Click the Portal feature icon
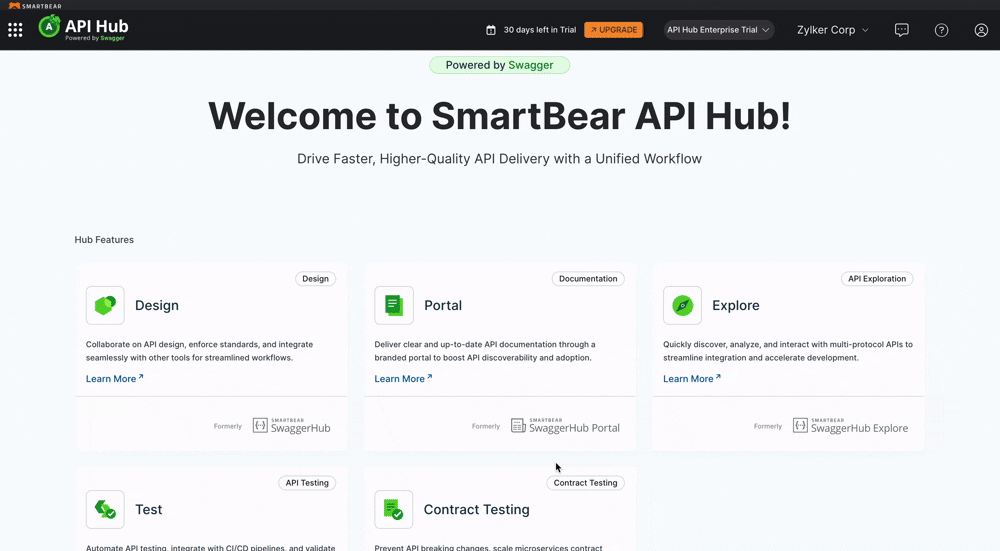 pyautogui.click(x=394, y=305)
